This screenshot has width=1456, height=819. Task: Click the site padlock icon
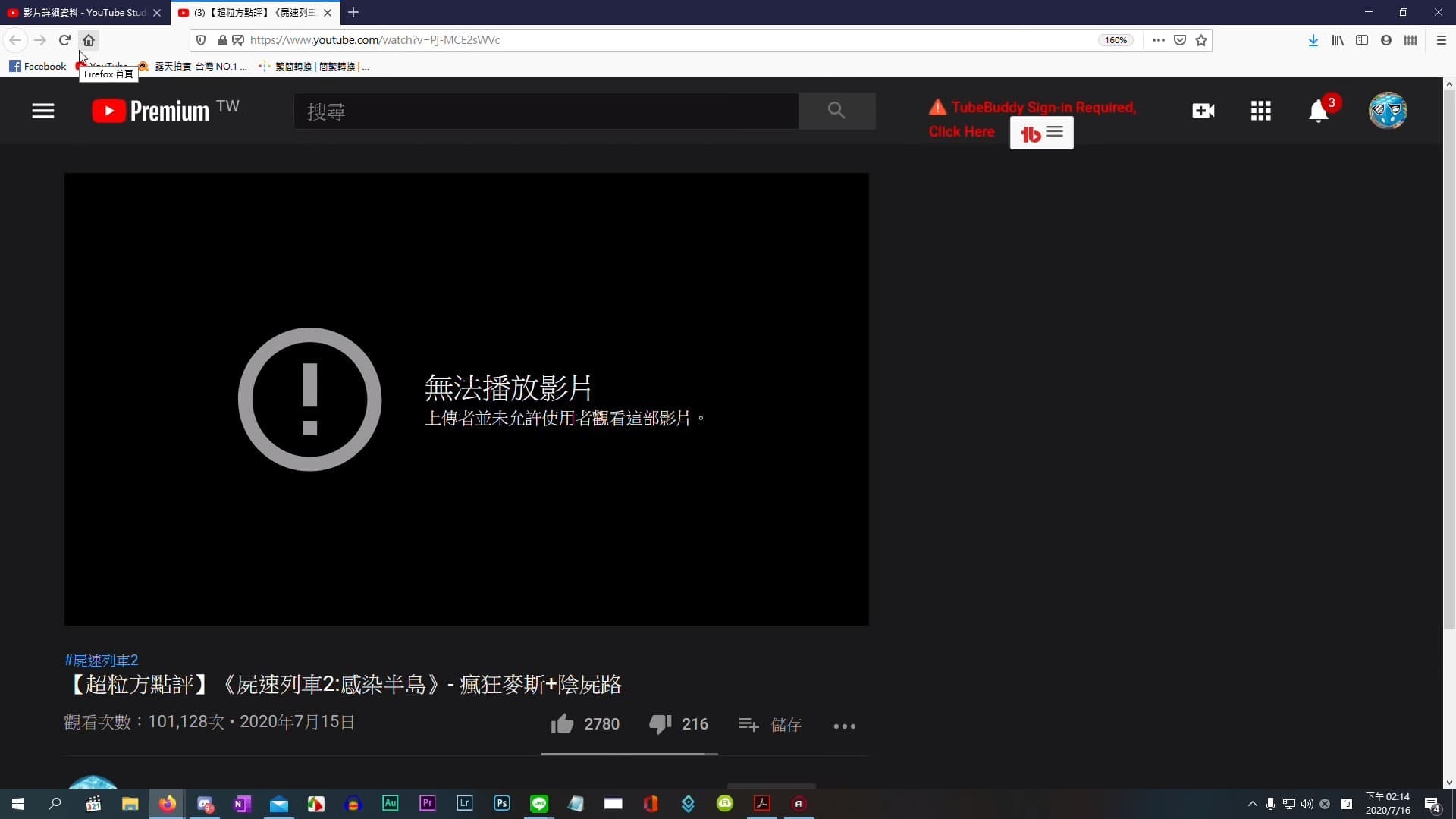pos(222,40)
